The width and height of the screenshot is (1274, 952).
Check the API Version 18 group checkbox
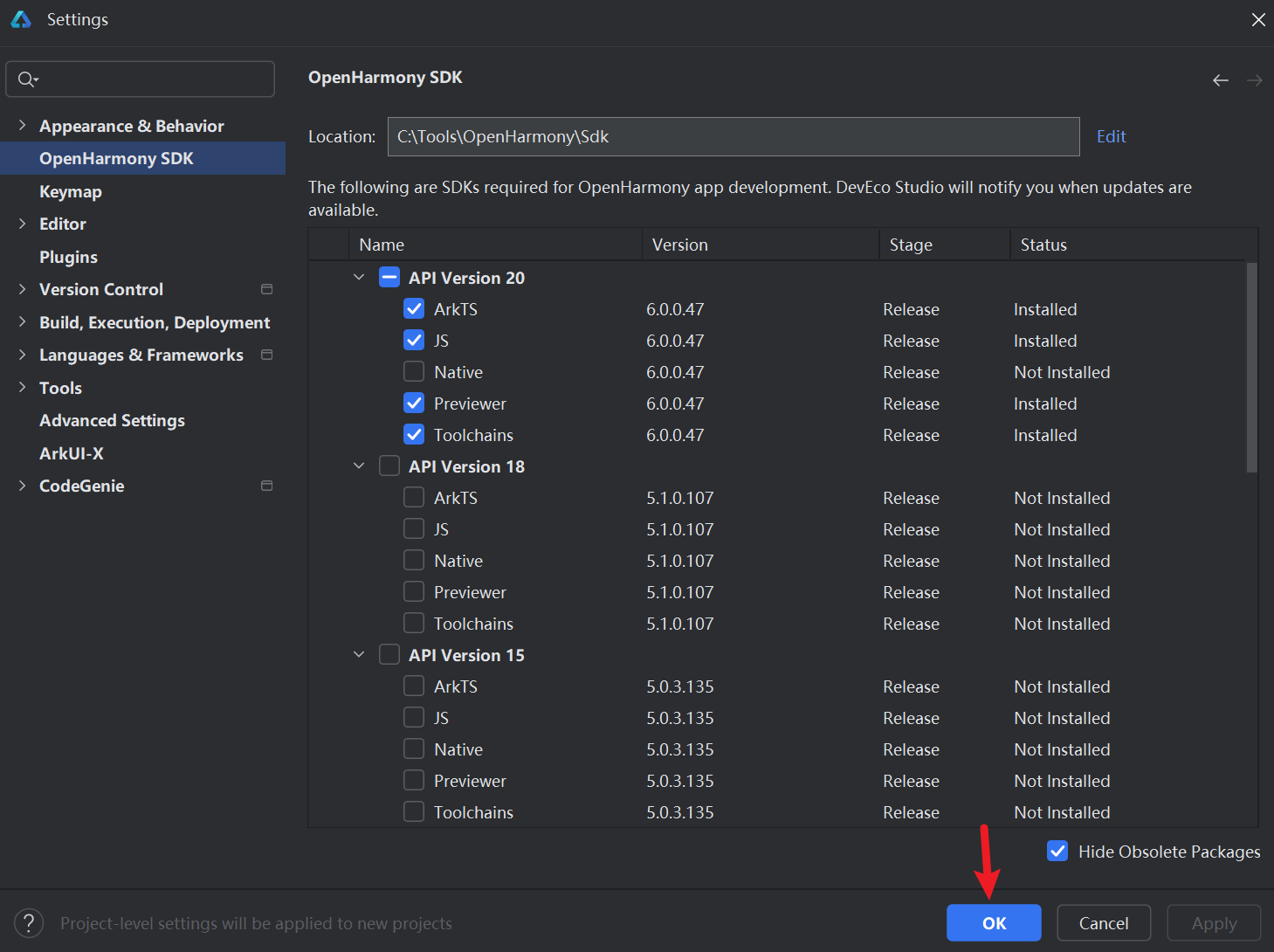click(389, 466)
